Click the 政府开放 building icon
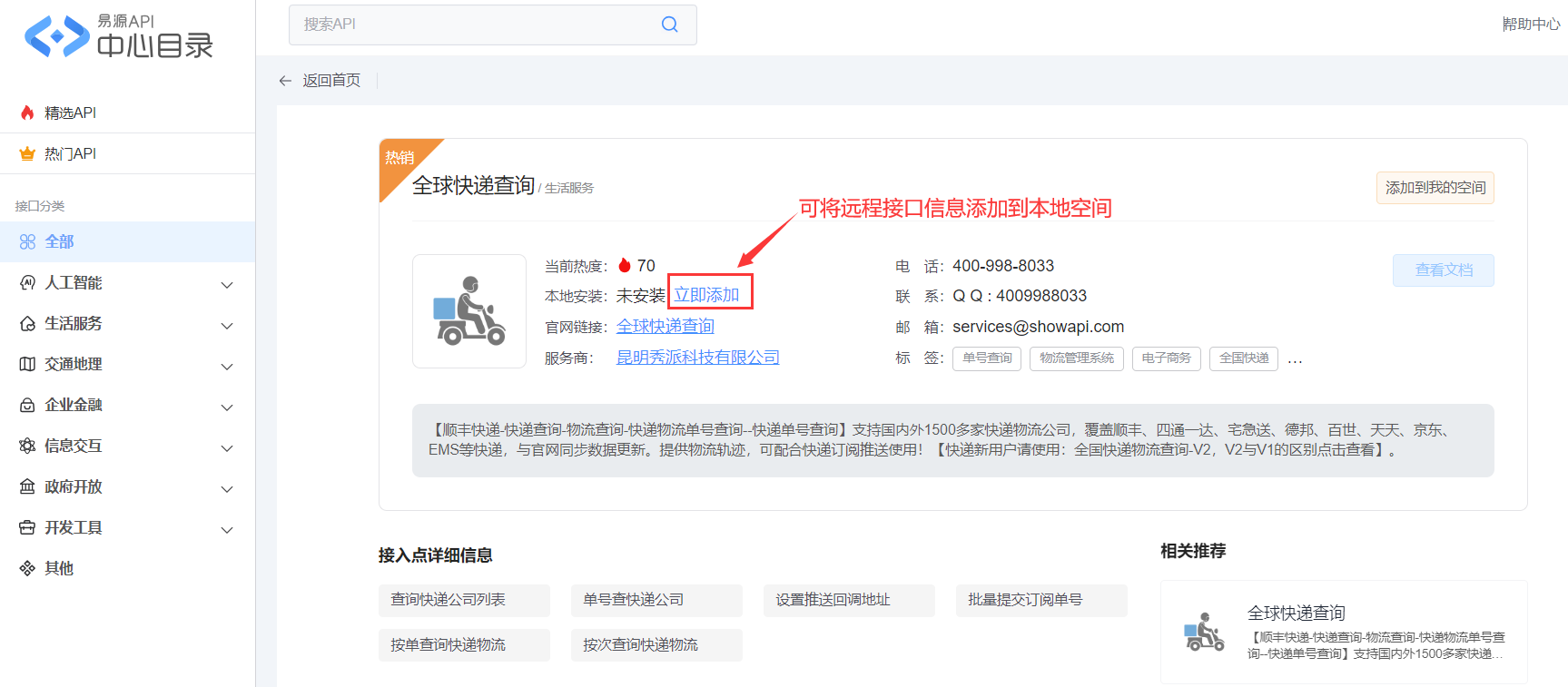 pyautogui.click(x=27, y=486)
